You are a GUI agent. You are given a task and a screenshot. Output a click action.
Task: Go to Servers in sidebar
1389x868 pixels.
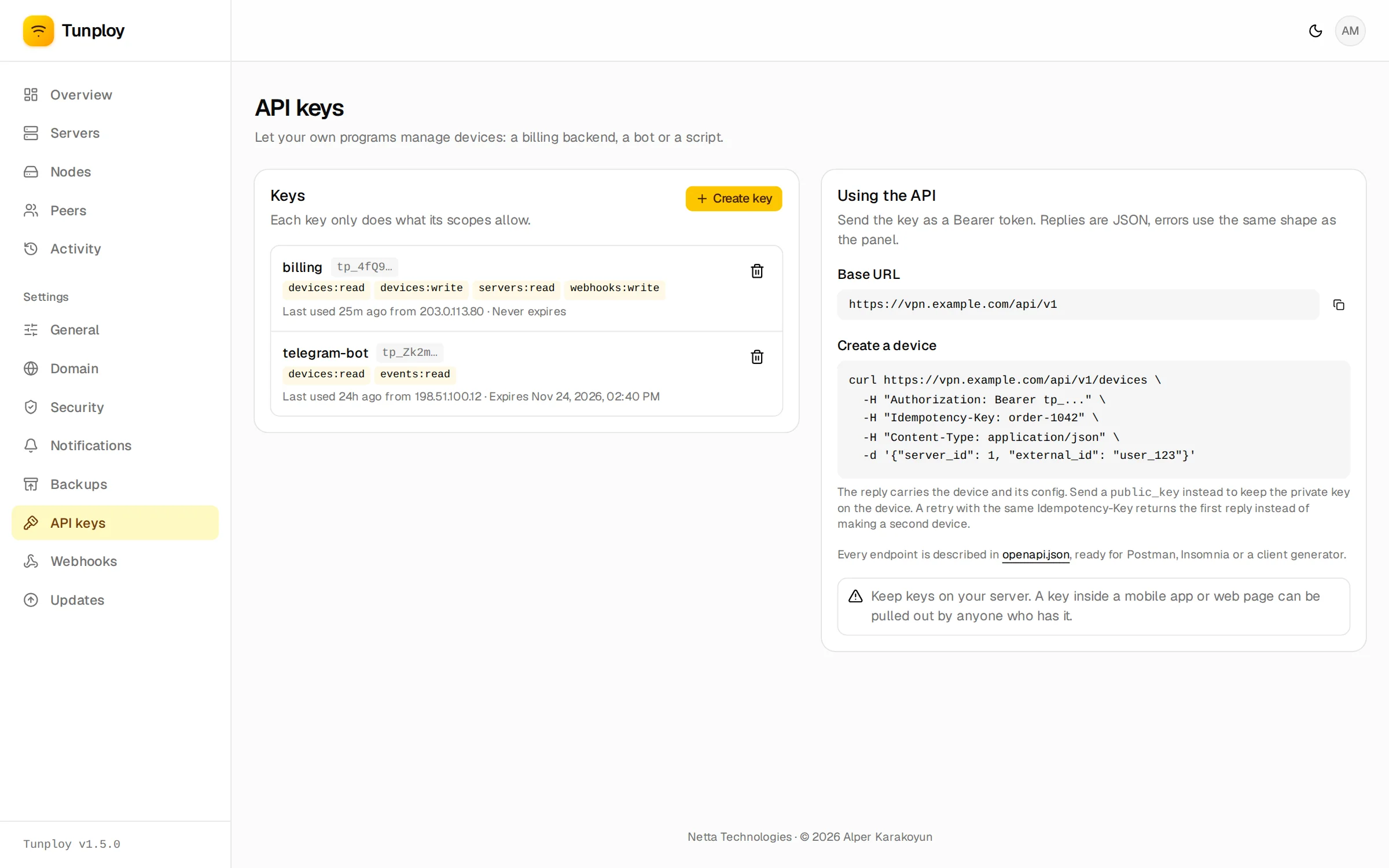coord(115,133)
